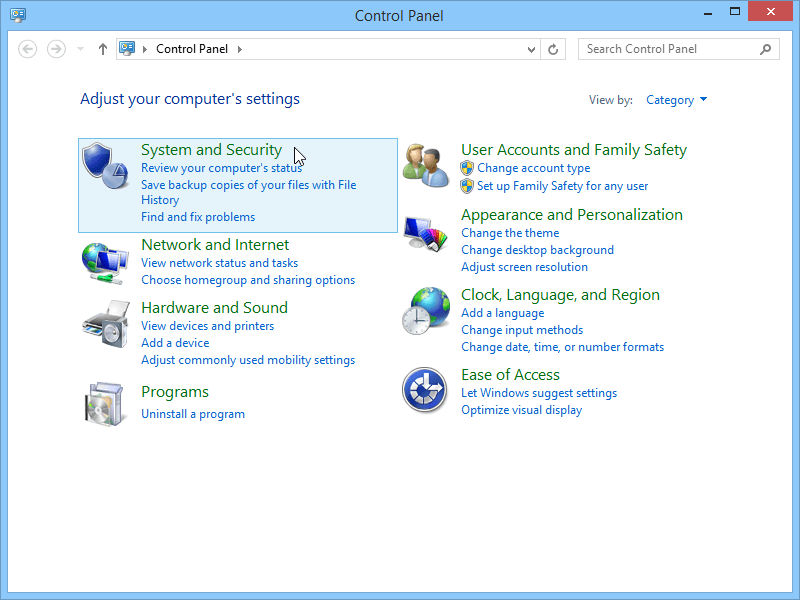Click Add a device link

click(175, 343)
